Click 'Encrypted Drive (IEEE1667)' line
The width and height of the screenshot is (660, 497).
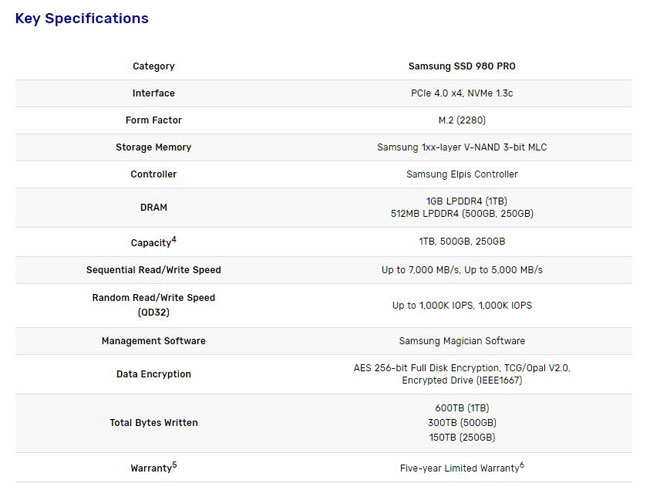click(462, 380)
